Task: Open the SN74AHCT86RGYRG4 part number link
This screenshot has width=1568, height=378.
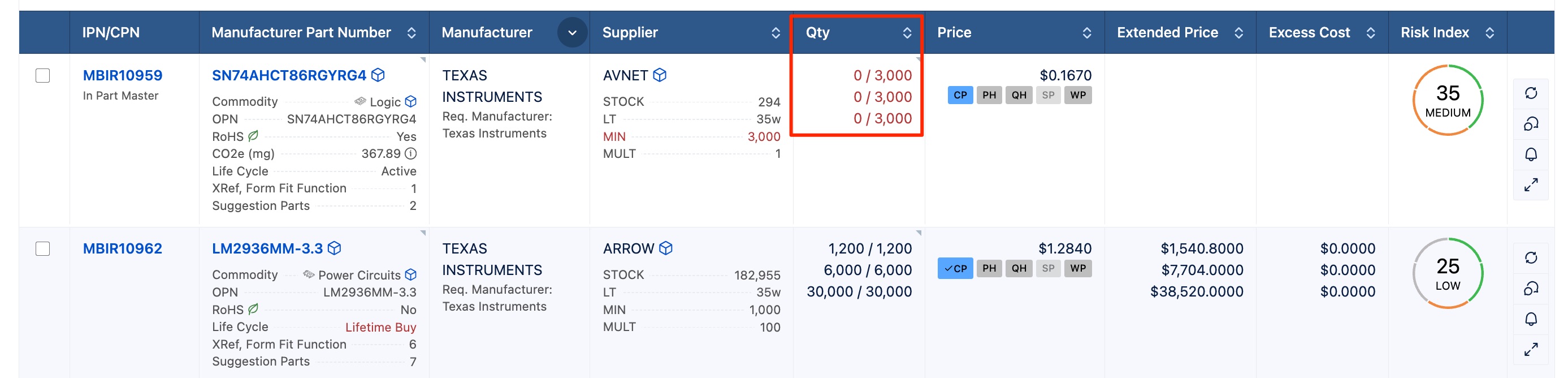Action: pos(288,76)
